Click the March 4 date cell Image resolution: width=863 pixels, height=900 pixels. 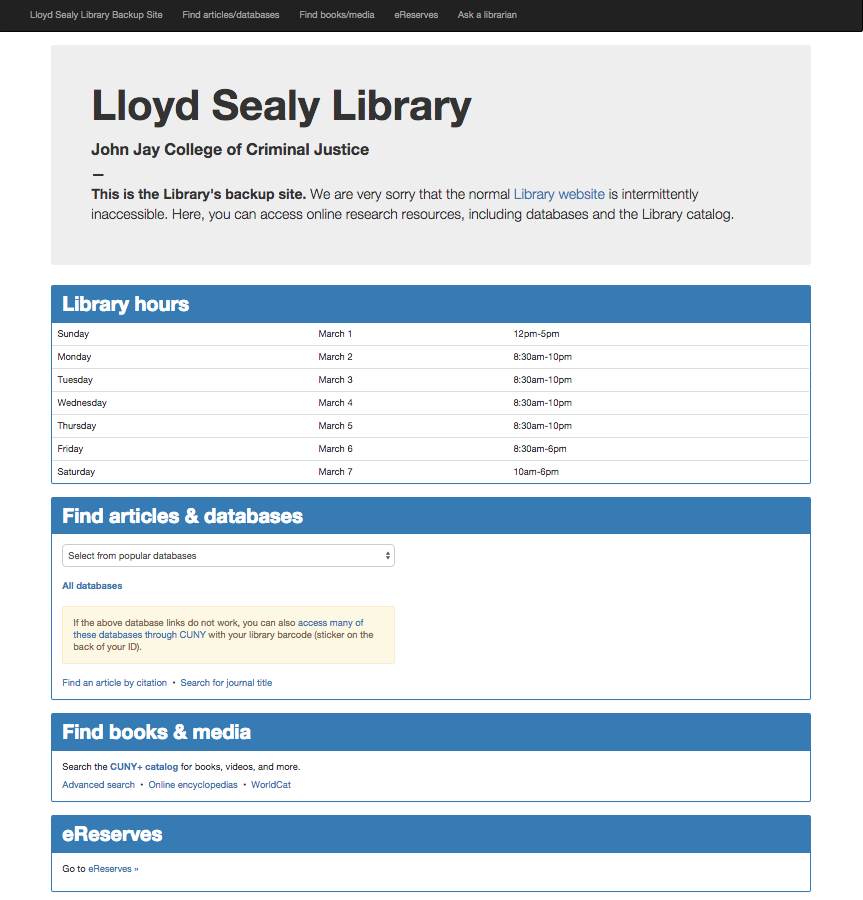click(335, 403)
